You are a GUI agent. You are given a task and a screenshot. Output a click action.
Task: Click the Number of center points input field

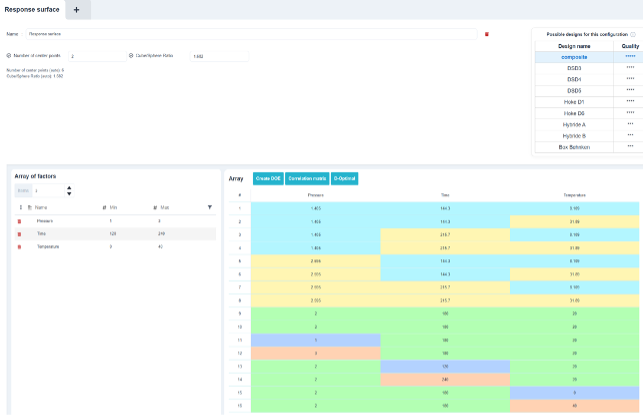tap(97, 56)
